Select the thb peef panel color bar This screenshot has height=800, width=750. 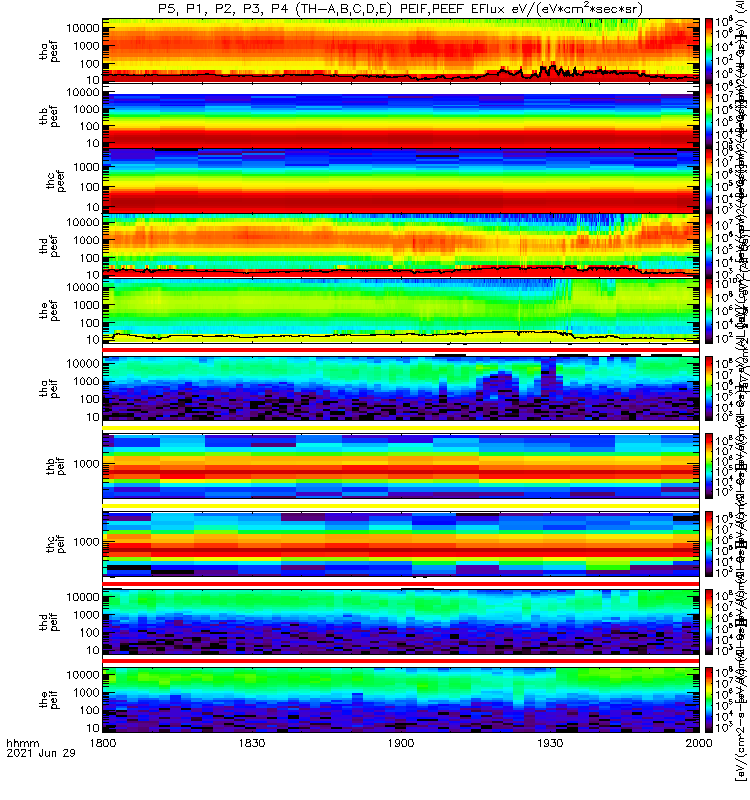tap(709, 115)
